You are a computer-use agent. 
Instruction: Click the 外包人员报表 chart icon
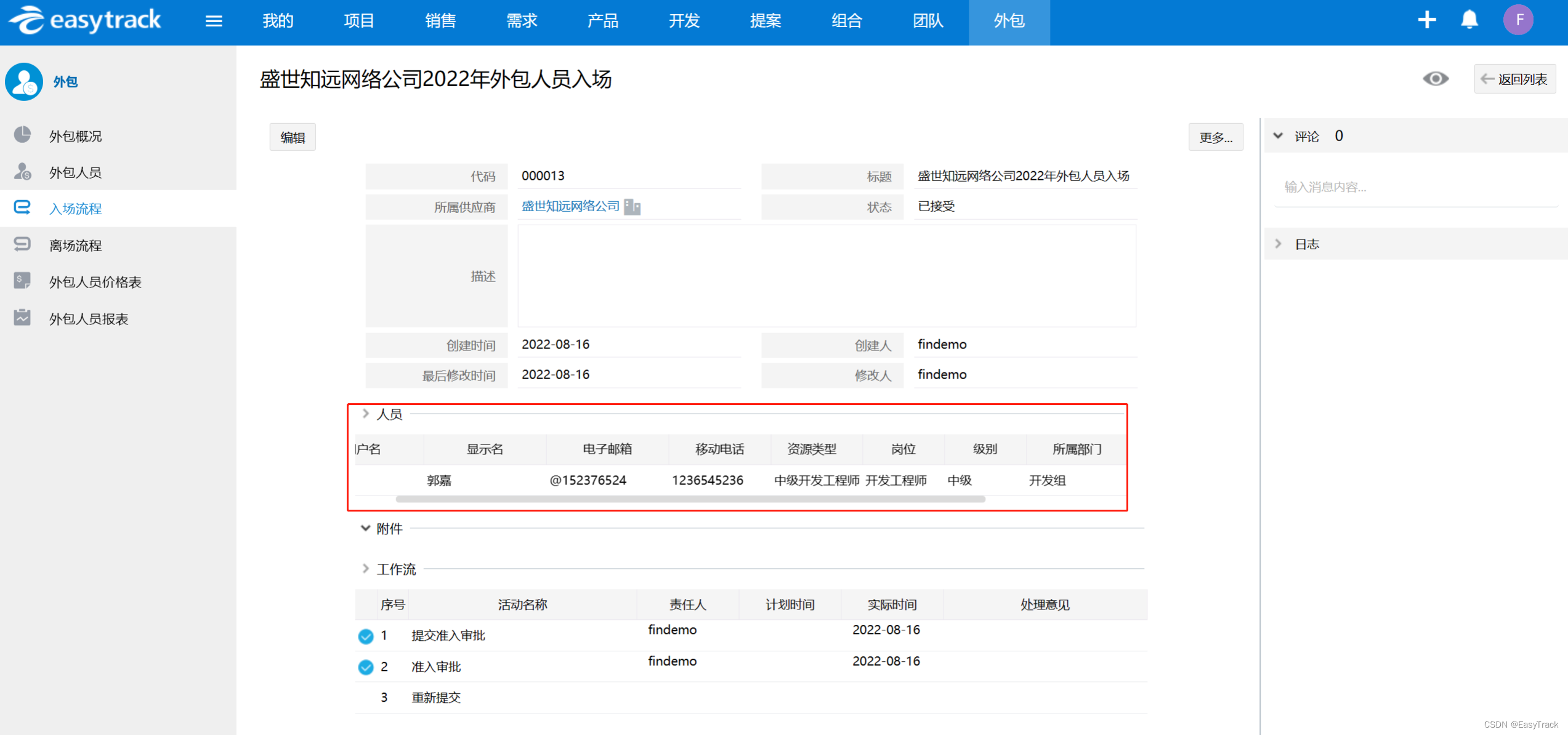tap(22, 318)
